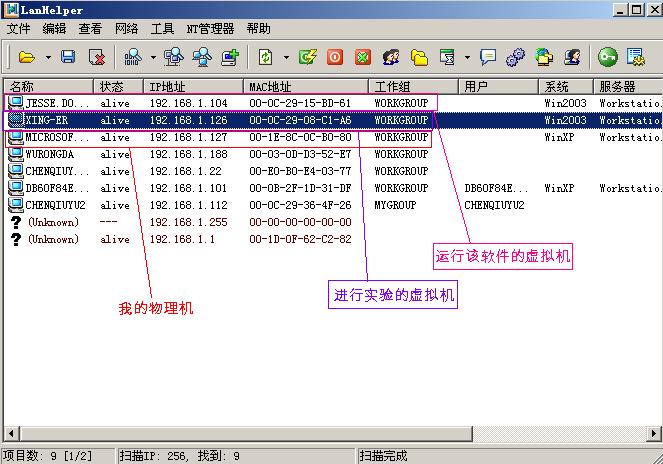This screenshot has width=663, height=464.
Task: Sort by the 工作组 column header
Action: (x=414, y=86)
